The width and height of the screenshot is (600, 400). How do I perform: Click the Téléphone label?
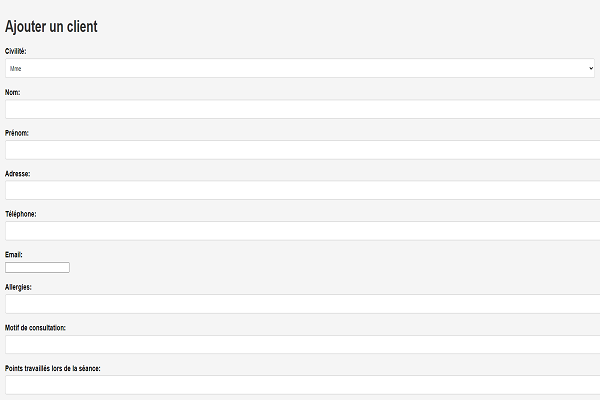(x=21, y=214)
